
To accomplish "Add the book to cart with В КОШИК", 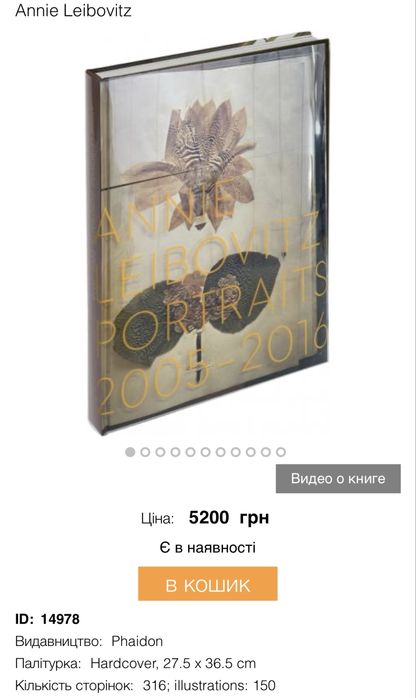I will [208, 584].
